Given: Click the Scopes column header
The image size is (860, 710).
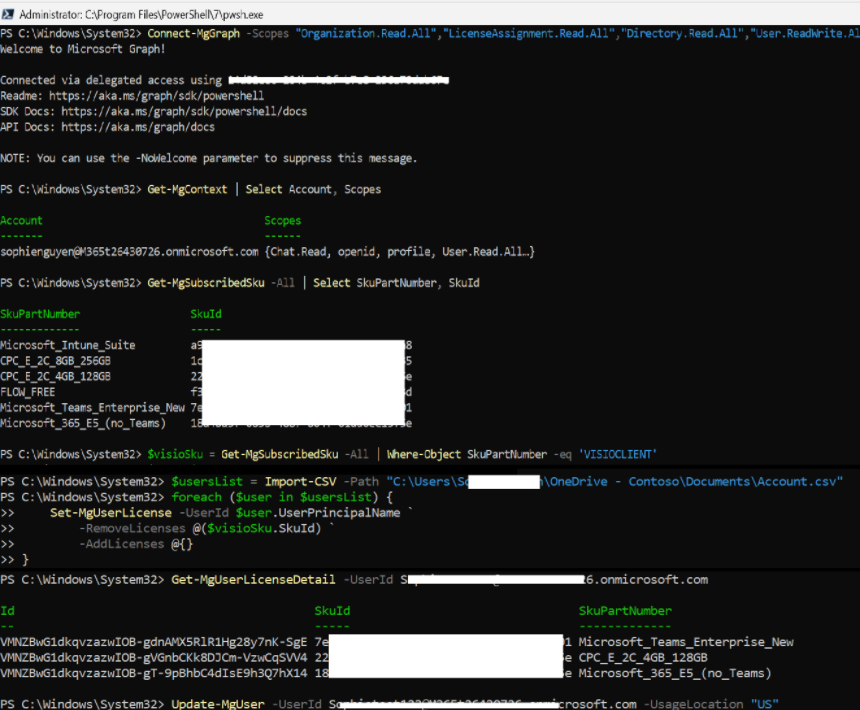Looking at the screenshot, I should click(282, 220).
